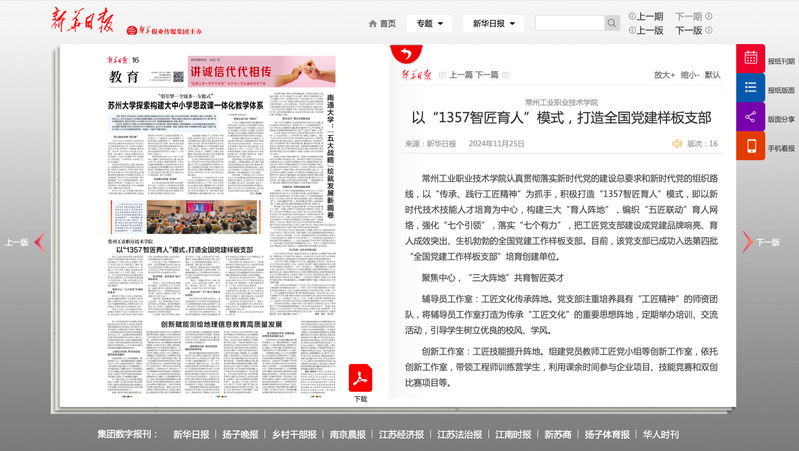Image resolution: width=799 pixels, height=451 pixels.
Task: Go to next page with right arrow
Action: pyautogui.click(x=746, y=241)
